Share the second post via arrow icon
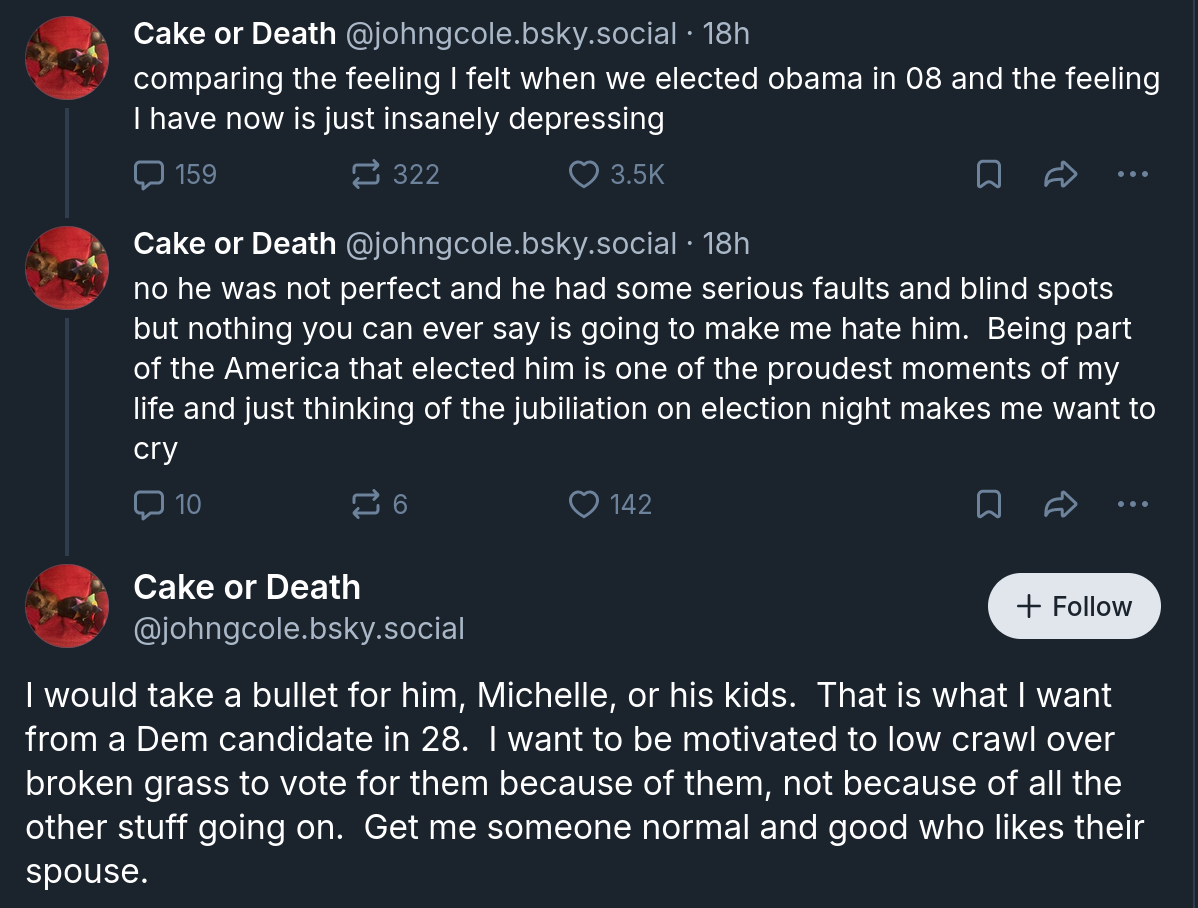This screenshot has width=1198, height=908. tap(1060, 505)
